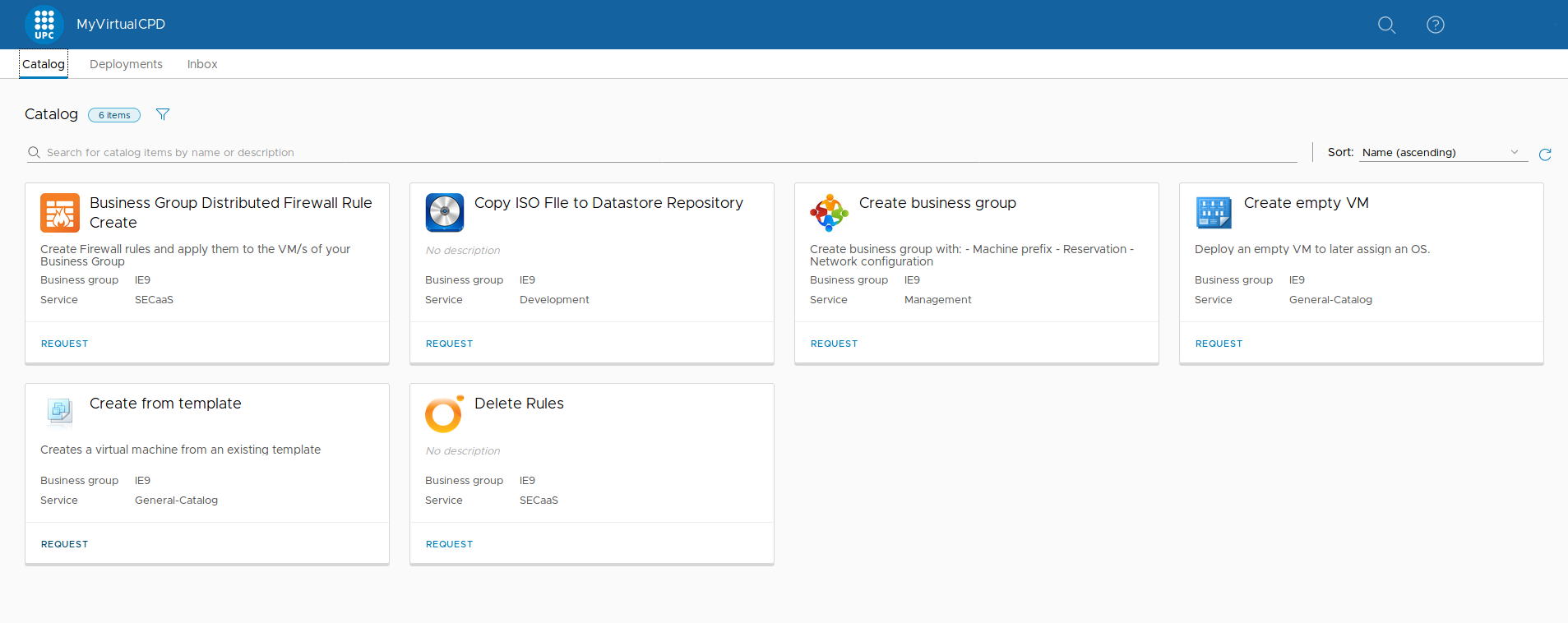
Task: Click the Copy ISO disc icon
Action: (x=445, y=213)
